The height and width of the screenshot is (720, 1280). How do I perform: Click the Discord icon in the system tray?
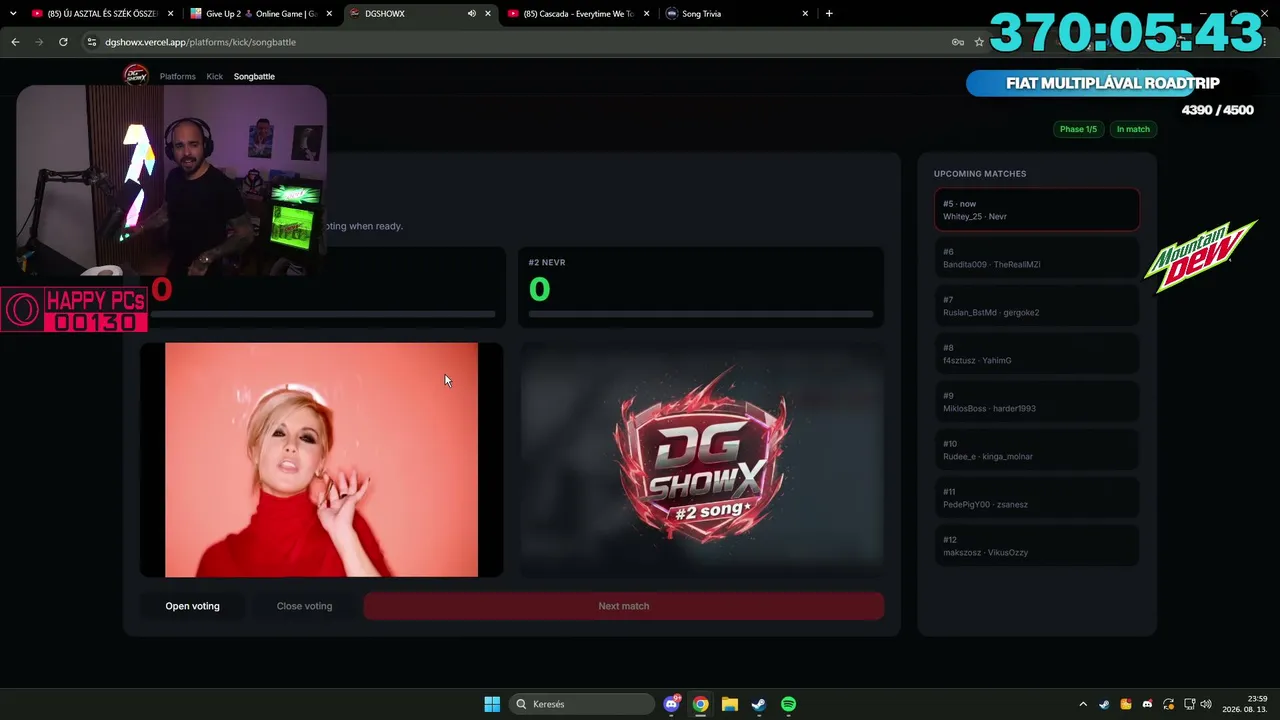click(x=1147, y=704)
